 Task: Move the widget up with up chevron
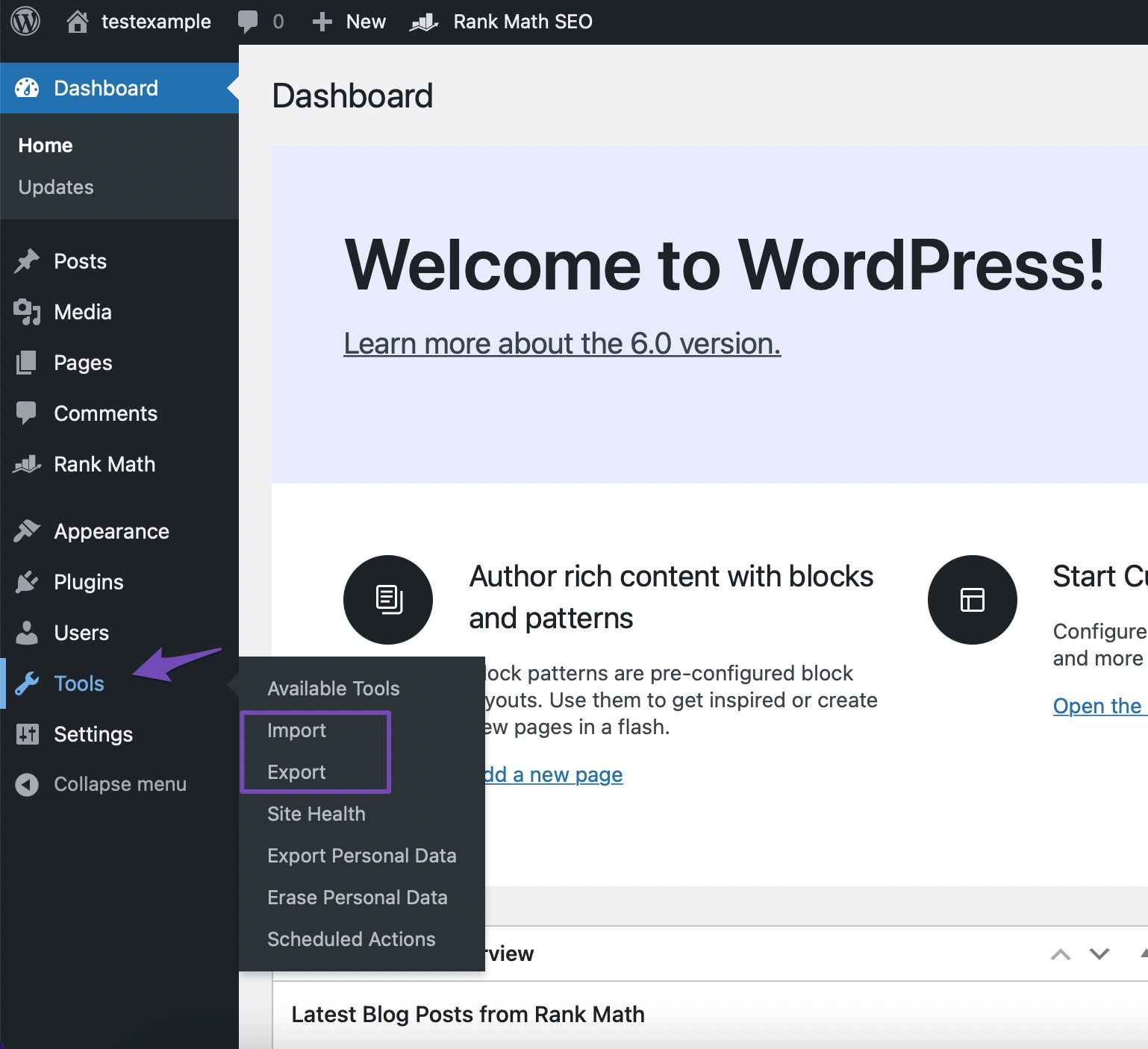[1061, 954]
